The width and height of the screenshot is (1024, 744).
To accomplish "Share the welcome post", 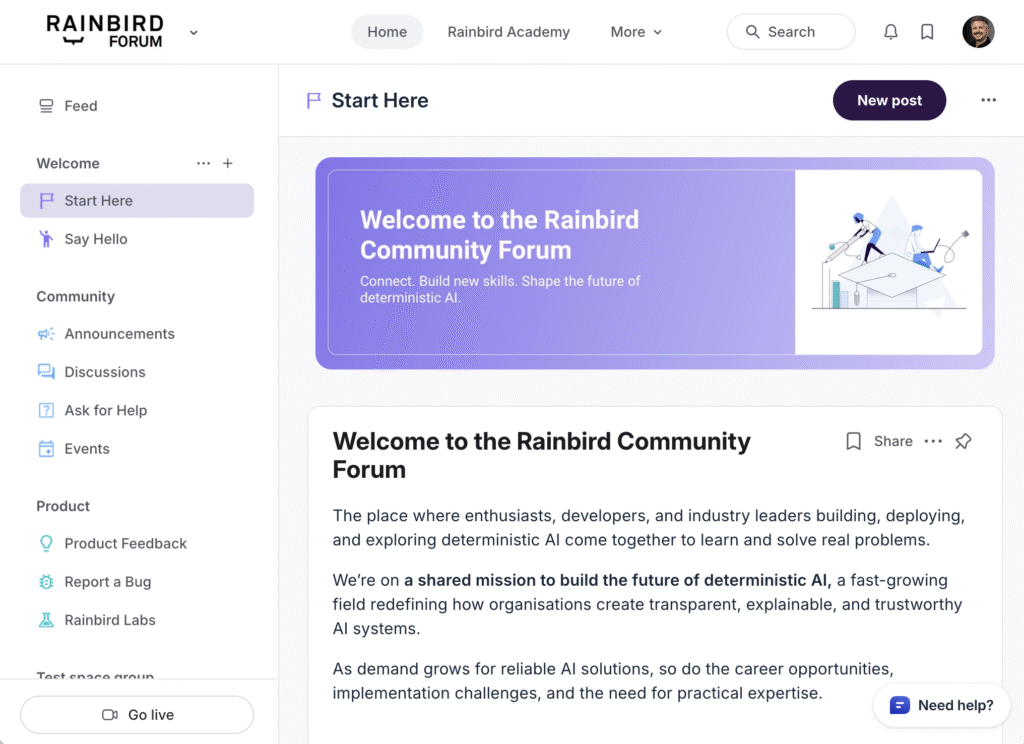I will click(893, 442).
